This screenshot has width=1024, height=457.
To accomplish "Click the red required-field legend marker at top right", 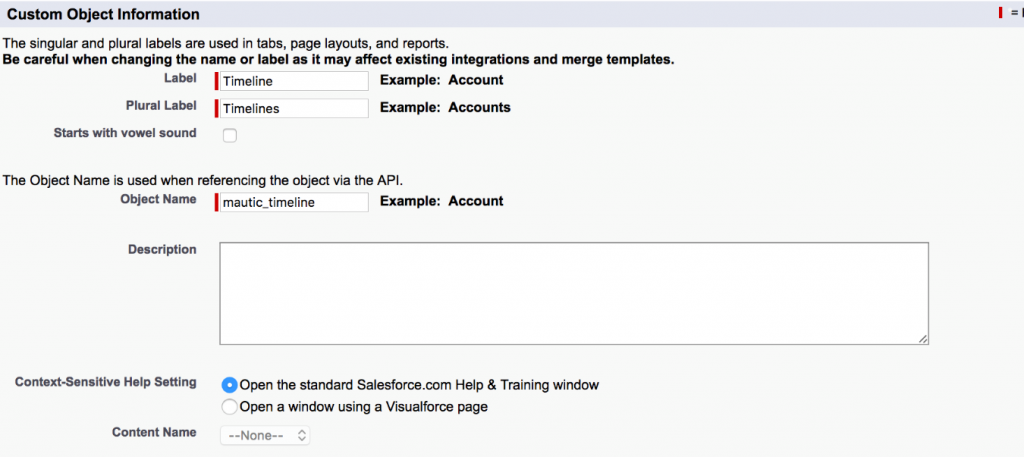I will click(x=1000, y=13).
